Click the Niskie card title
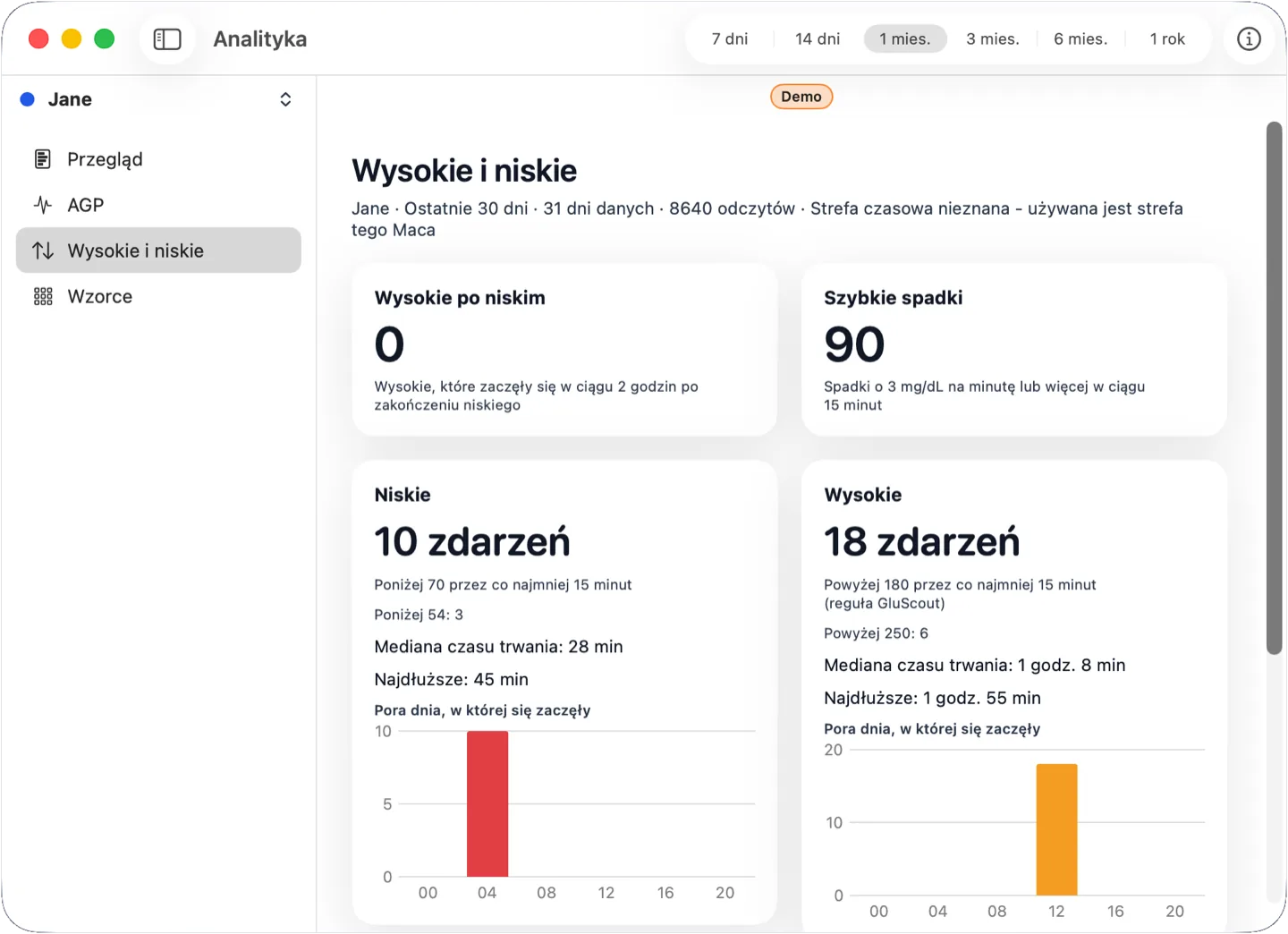The width and height of the screenshot is (1288, 934). tap(402, 495)
